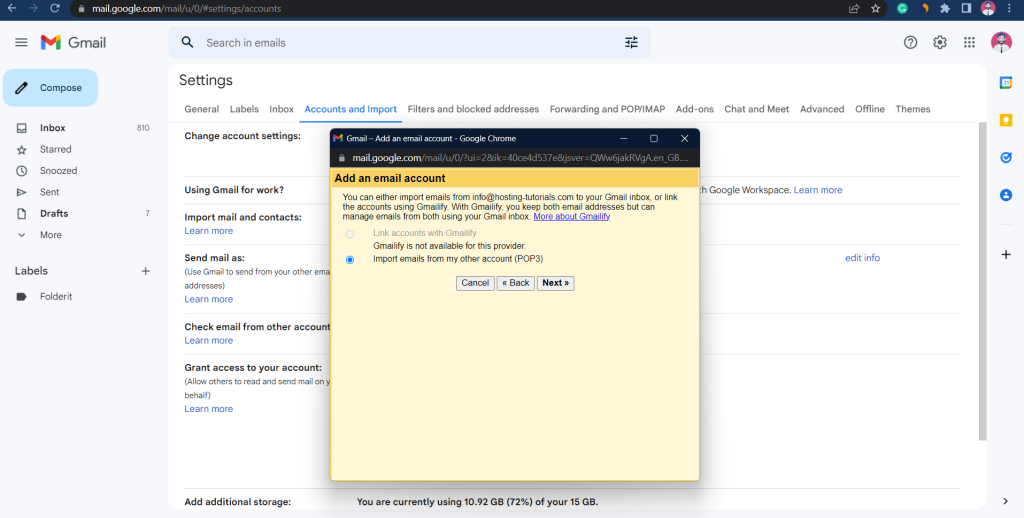The height and width of the screenshot is (518, 1024).
Task: Share this page from address bar
Action: click(854, 8)
